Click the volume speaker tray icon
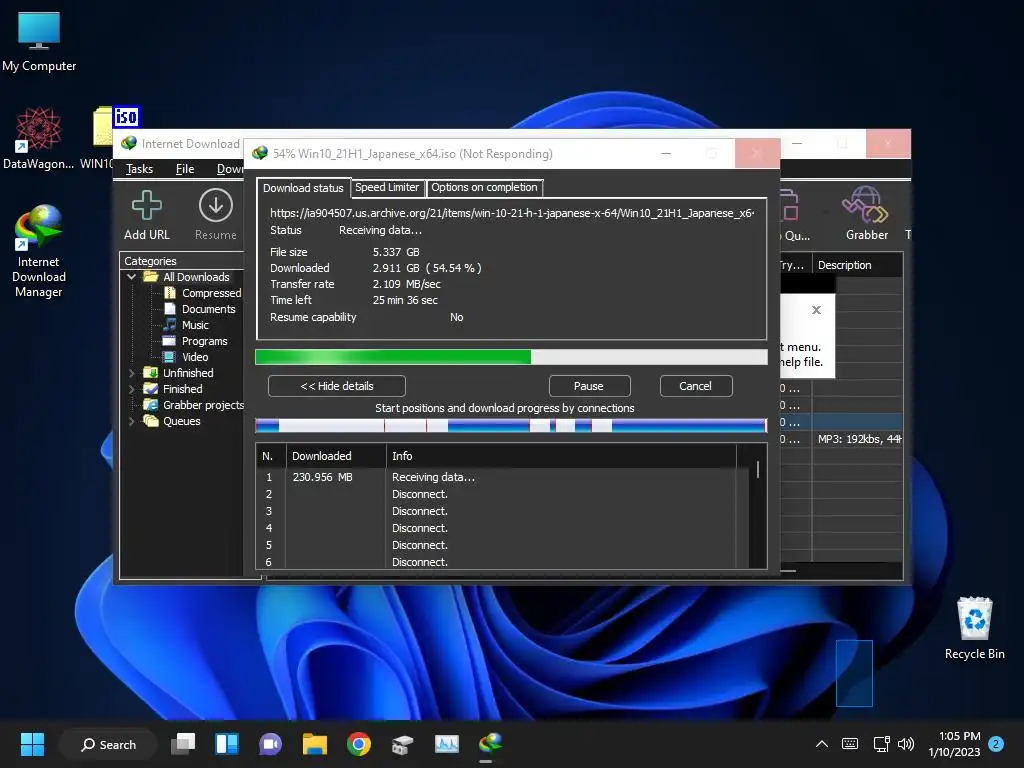 906,744
